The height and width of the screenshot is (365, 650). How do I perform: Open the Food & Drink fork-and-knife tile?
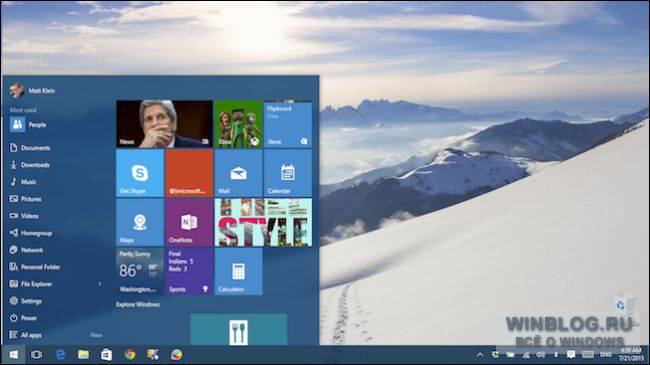coord(238,329)
